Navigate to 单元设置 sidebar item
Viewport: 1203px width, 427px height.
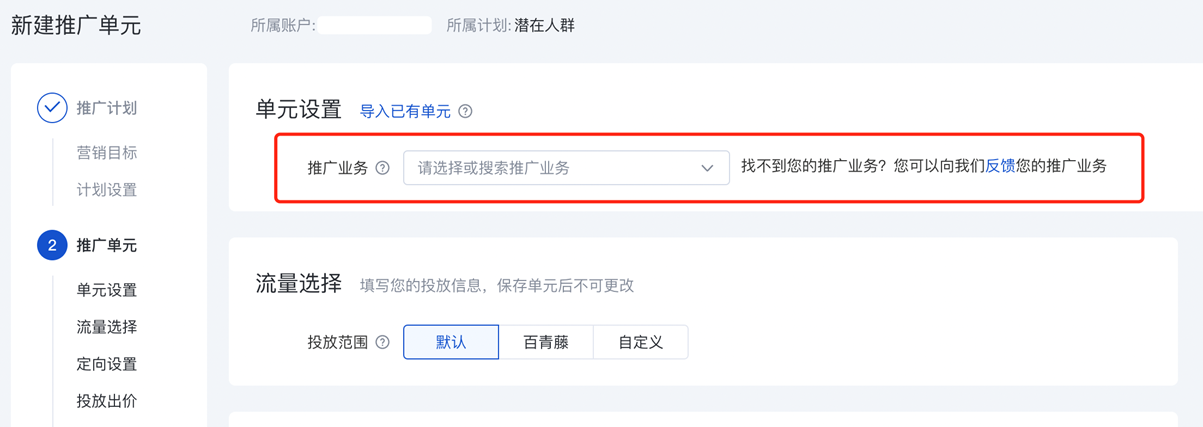pos(107,290)
